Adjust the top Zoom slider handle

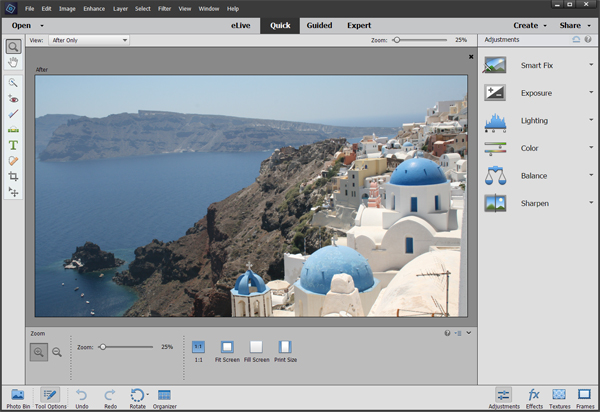[x=397, y=40]
